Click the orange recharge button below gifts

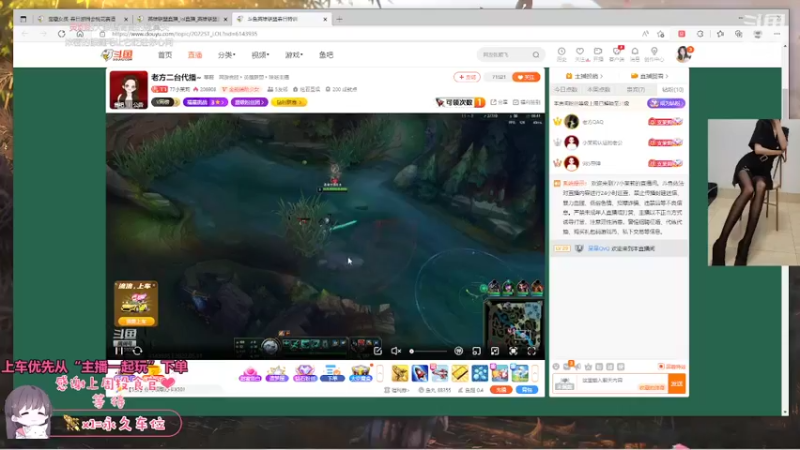click(x=501, y=390)
